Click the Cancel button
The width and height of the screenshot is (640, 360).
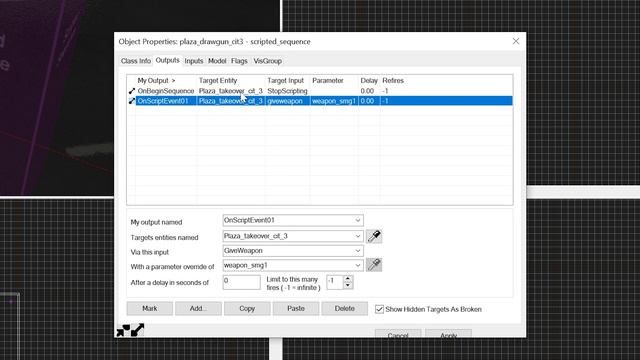point(398,334)
